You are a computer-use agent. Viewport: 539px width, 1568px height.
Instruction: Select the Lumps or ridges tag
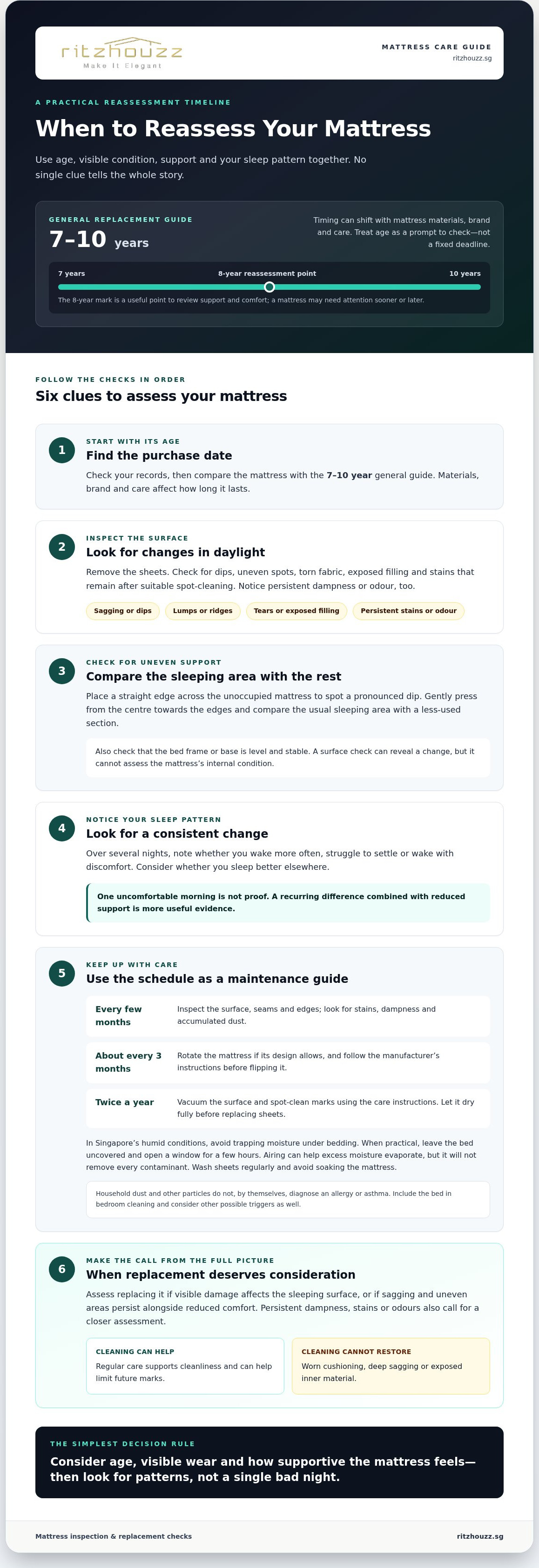pyautogui.click(x=203, y=611)
